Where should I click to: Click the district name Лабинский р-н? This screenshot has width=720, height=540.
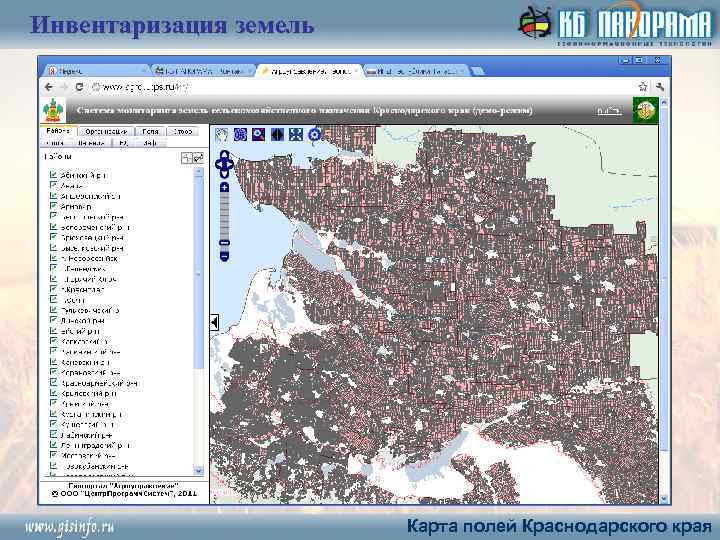click(86, 435)
